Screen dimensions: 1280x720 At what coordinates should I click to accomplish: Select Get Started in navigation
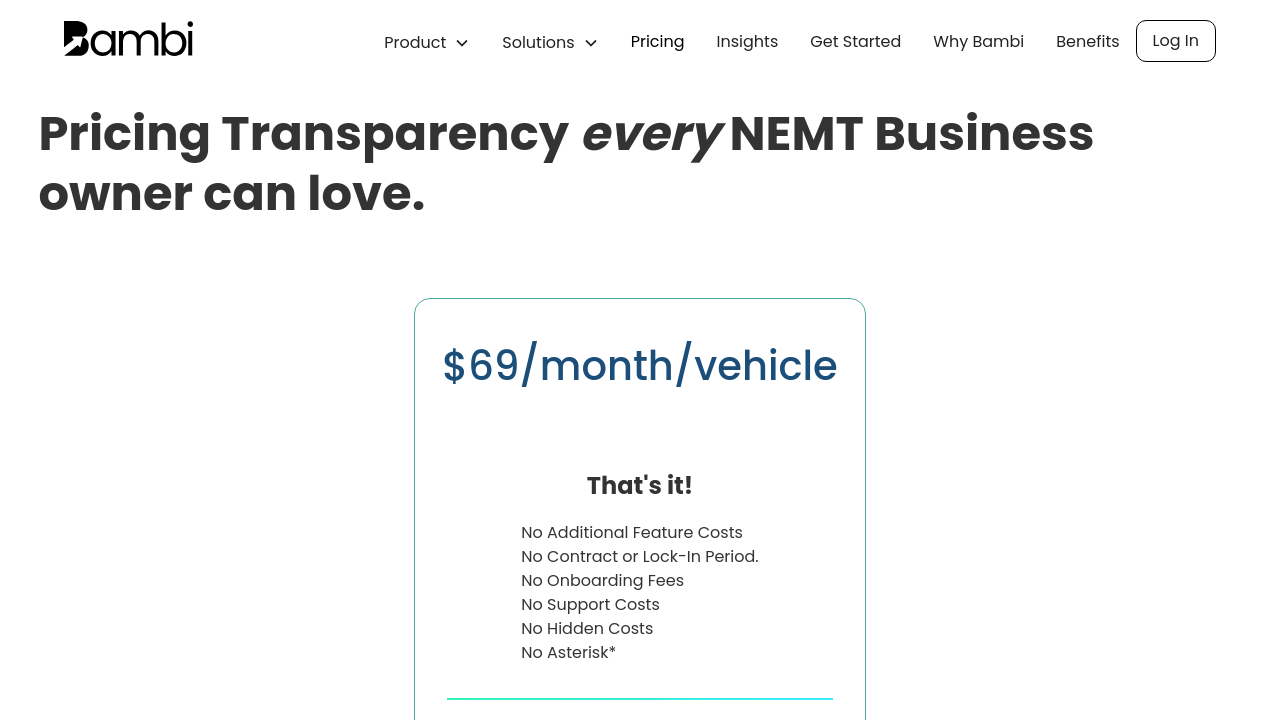click(x=855, y=41)
